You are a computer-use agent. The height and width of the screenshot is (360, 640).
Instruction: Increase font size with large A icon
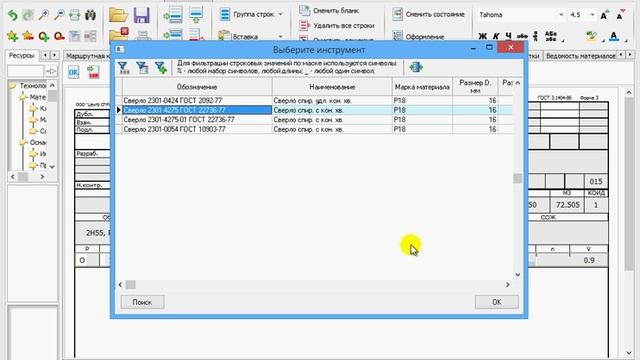604,16
